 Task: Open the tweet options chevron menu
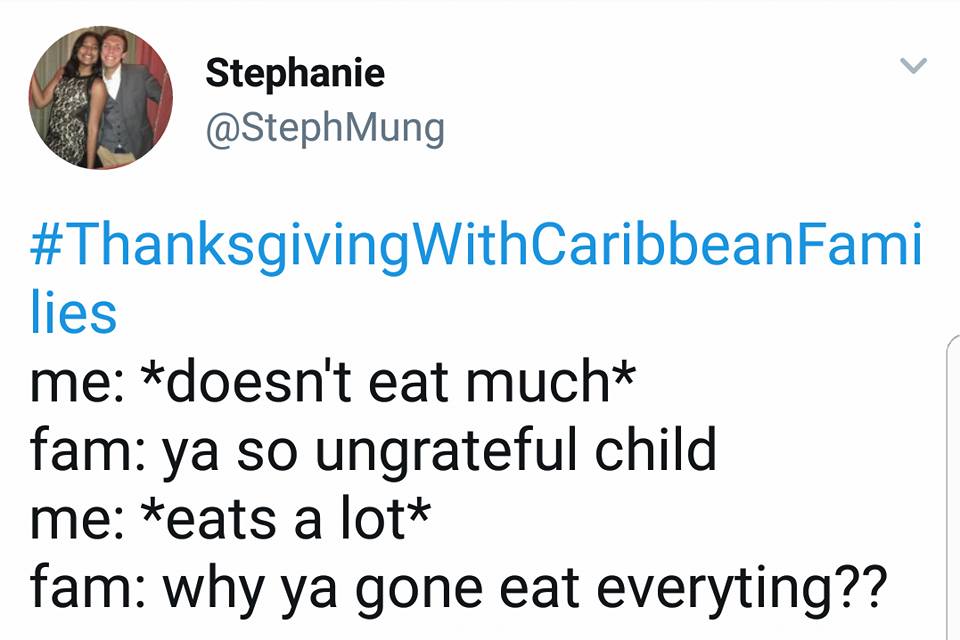[913, 65]
